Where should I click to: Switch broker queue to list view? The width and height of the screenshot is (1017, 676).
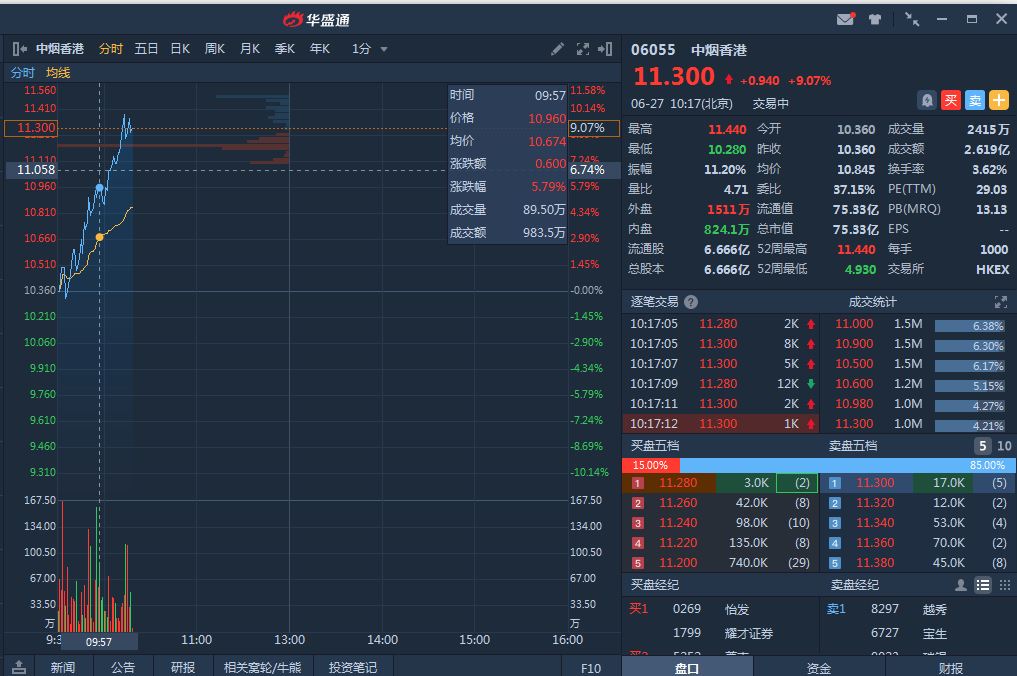[983, 585]
